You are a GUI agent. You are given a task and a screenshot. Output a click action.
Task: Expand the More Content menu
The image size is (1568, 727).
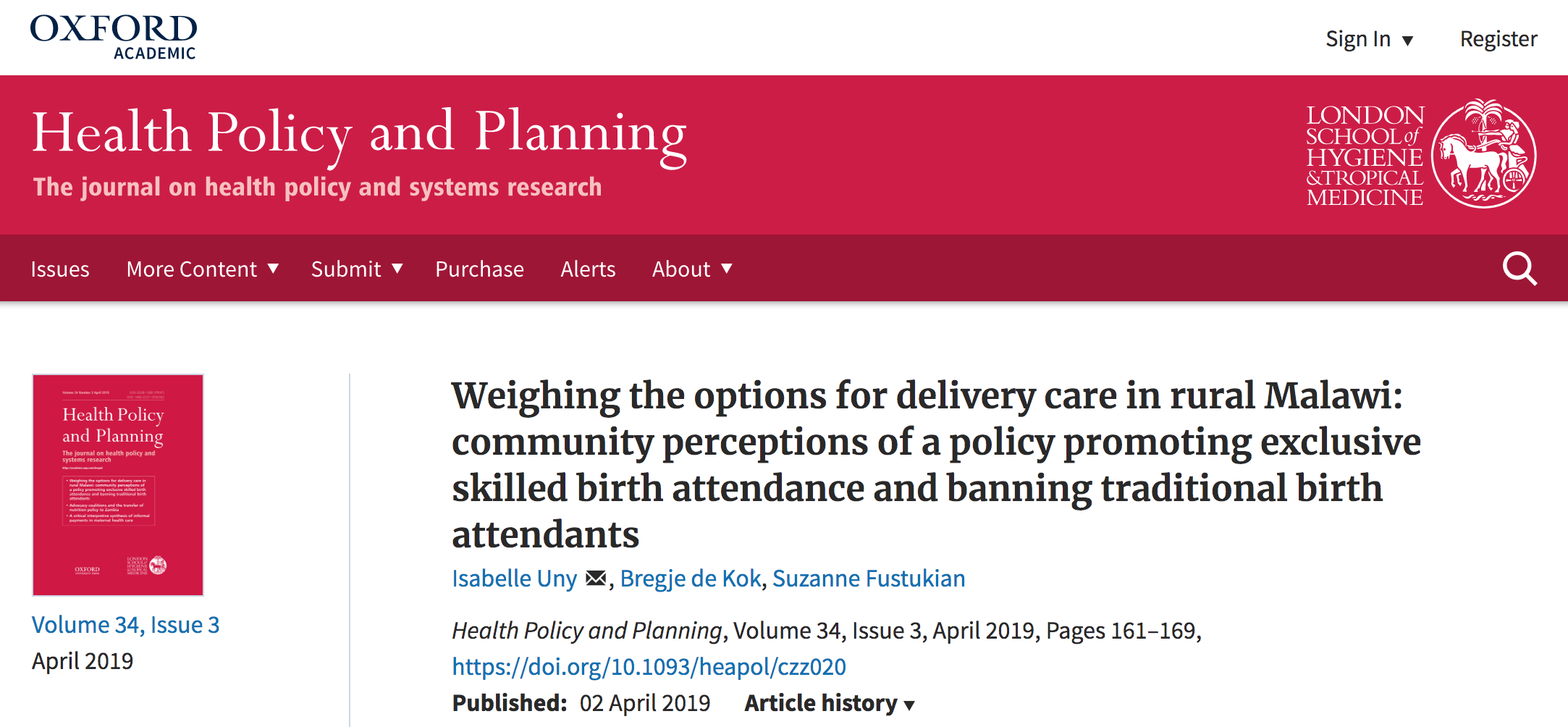[x=202, y=269]
